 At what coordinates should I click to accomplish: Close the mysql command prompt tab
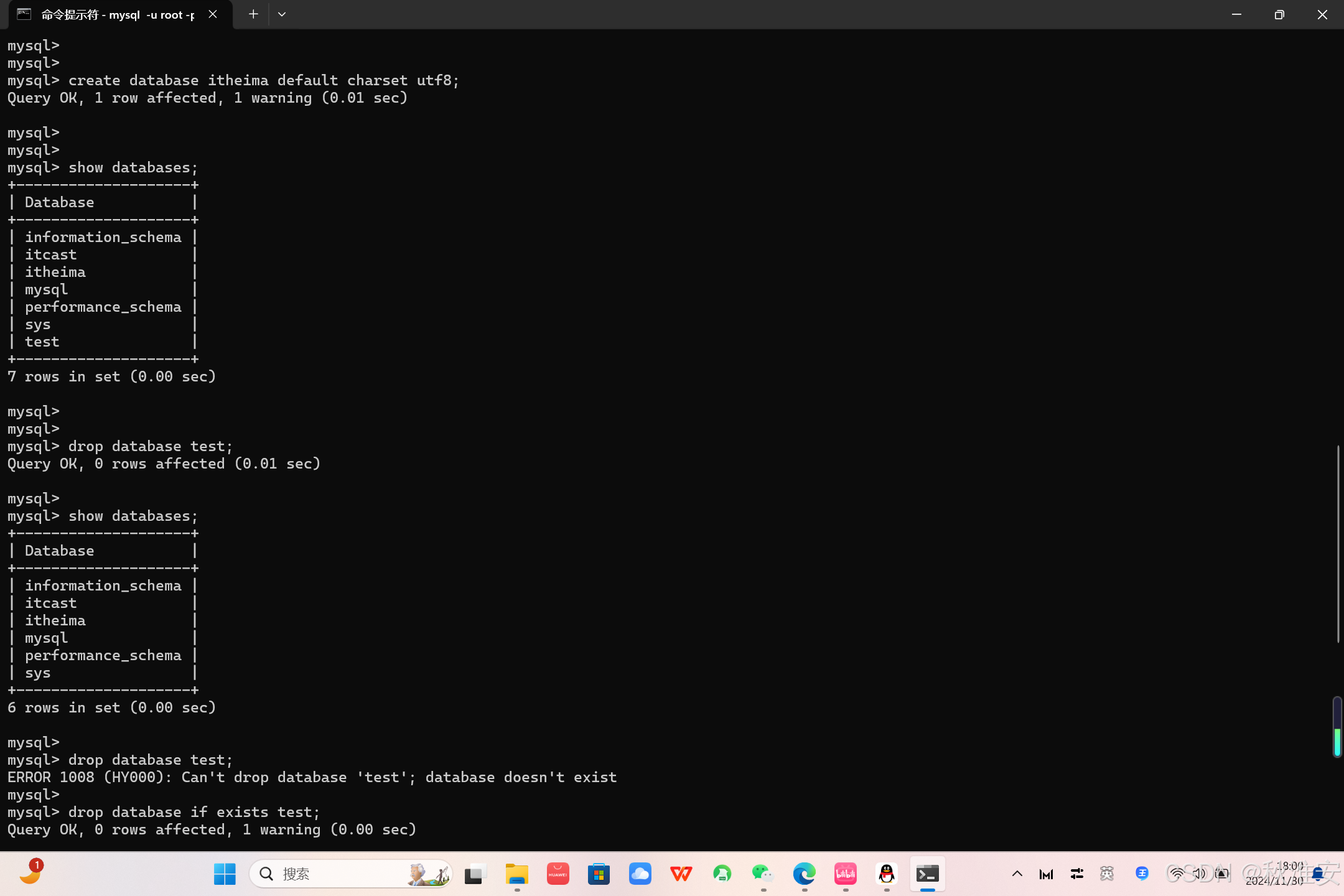[x=213, y=14]
